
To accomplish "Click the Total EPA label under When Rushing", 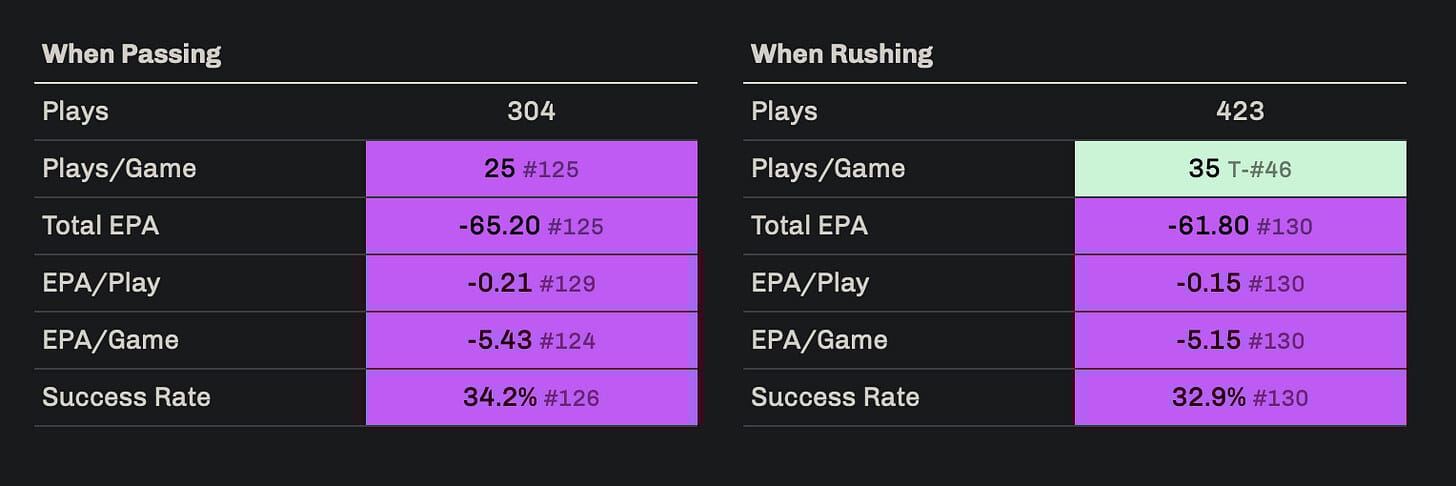I will [x=809, y=226].
